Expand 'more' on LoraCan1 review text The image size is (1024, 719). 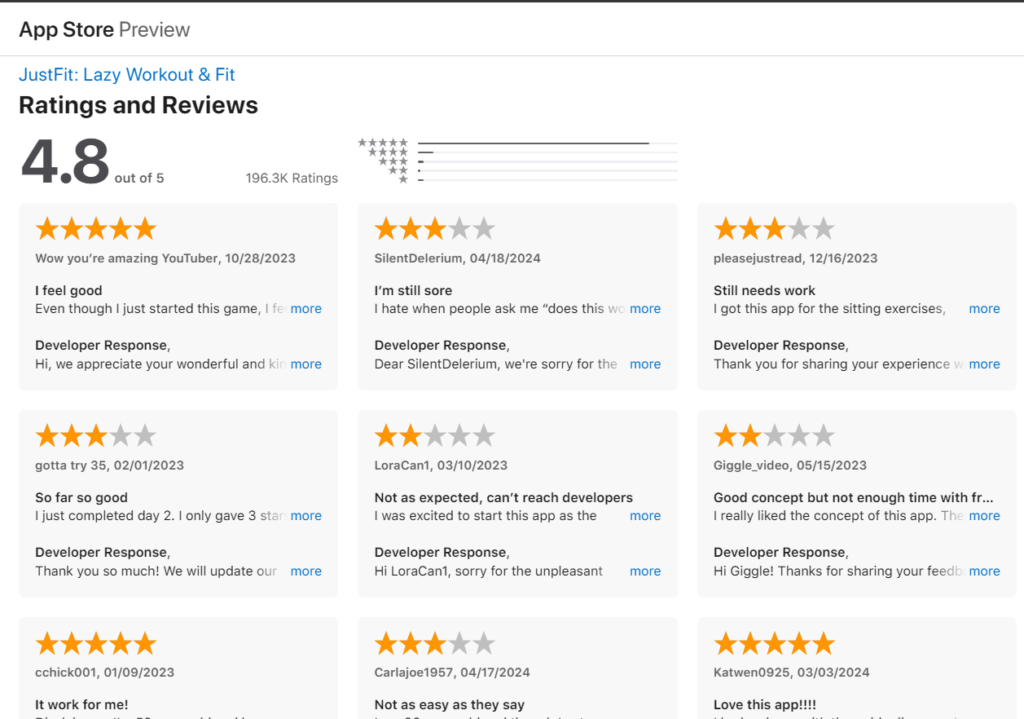[645, 515]
